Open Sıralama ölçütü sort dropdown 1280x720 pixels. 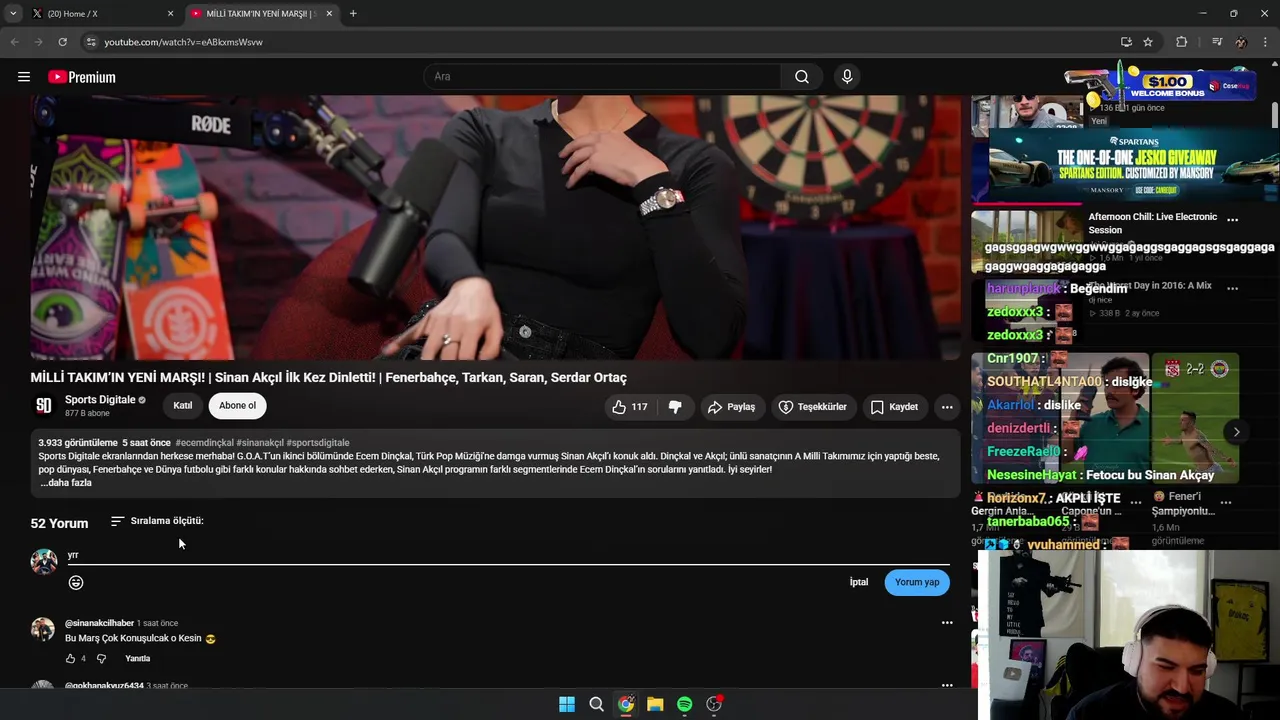(x=157, y=521)
